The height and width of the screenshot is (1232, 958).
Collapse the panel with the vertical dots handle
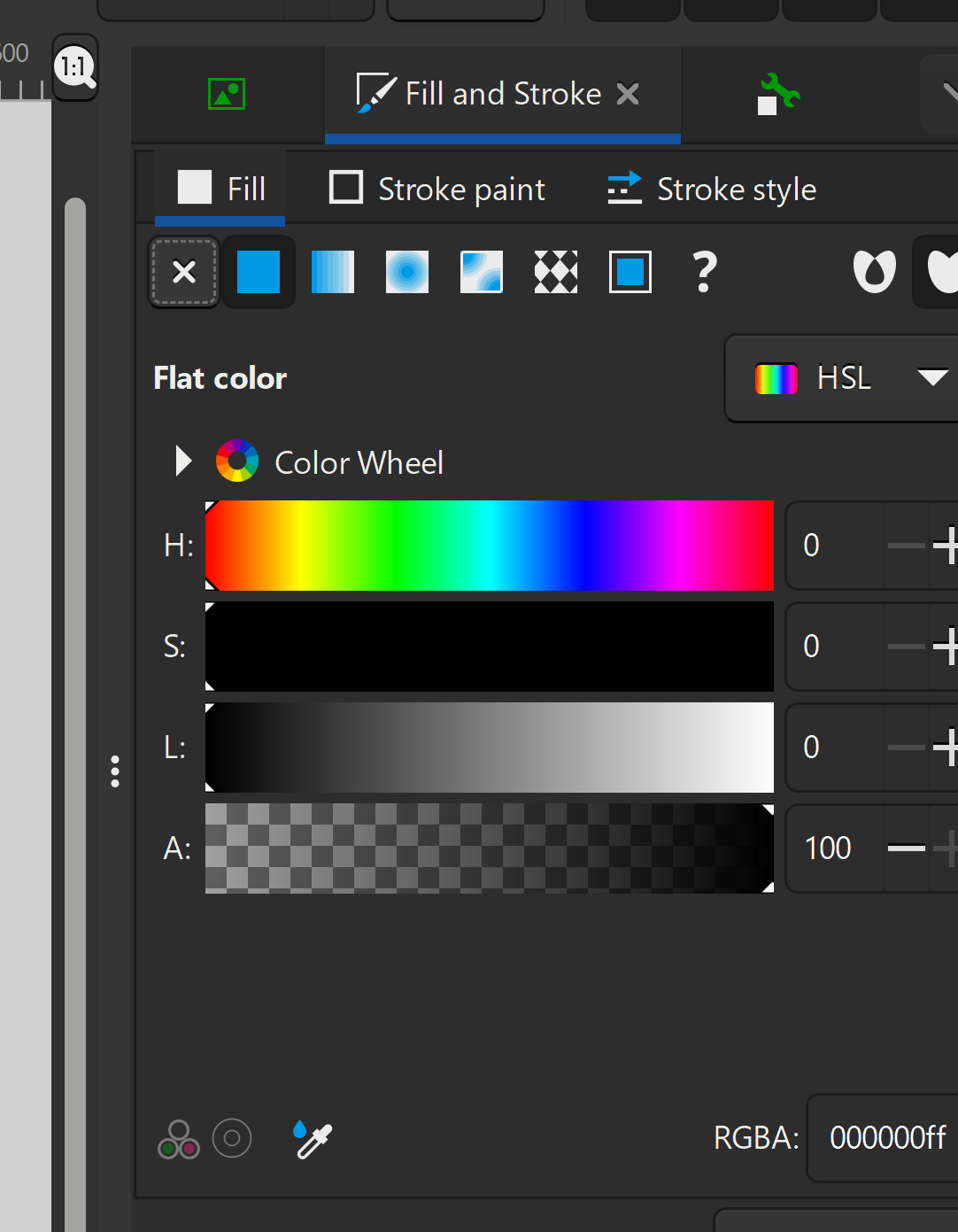(115, 772)
